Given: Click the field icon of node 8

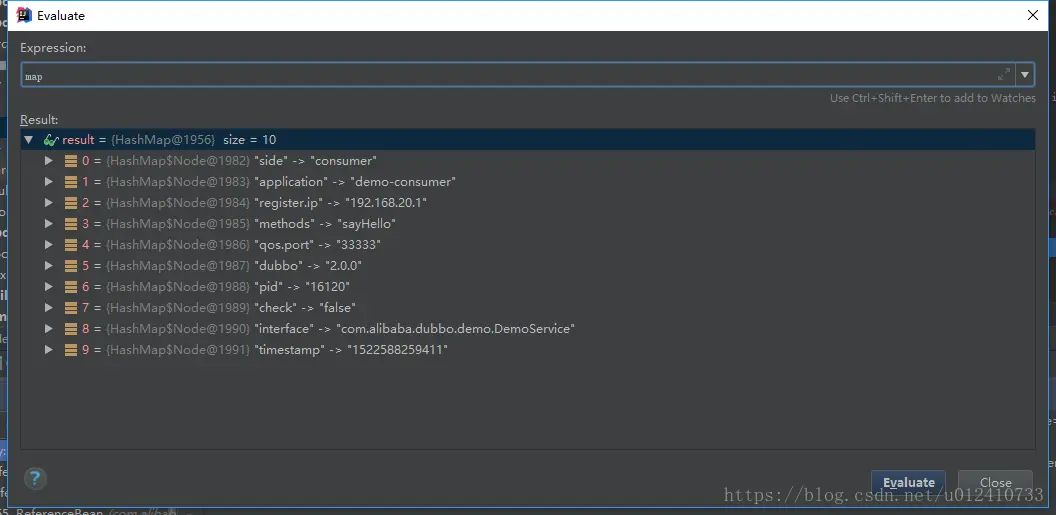Looking at the screenshot, I should 71,329.
